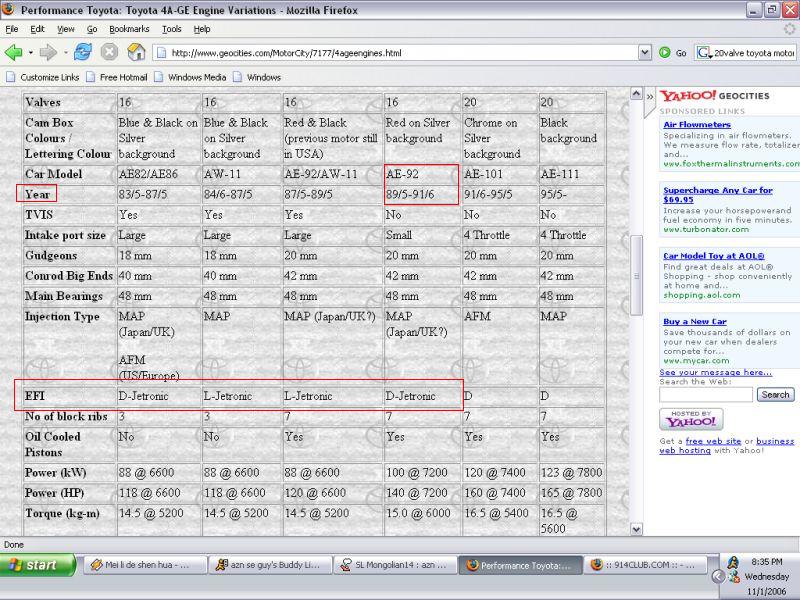
Task: Click the 8:35 PM system clock
Action: point(766,562)
